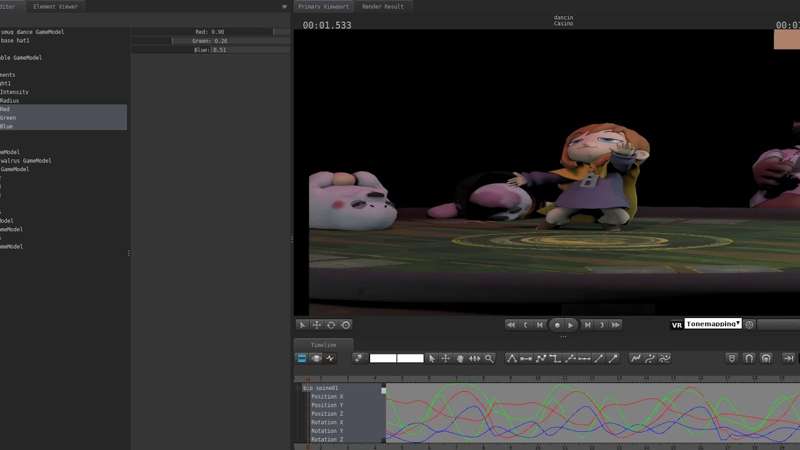This screenshot has height=450, width=800.
Task: Apply the spline tangent curve tool
Action: tap(541, 358)
